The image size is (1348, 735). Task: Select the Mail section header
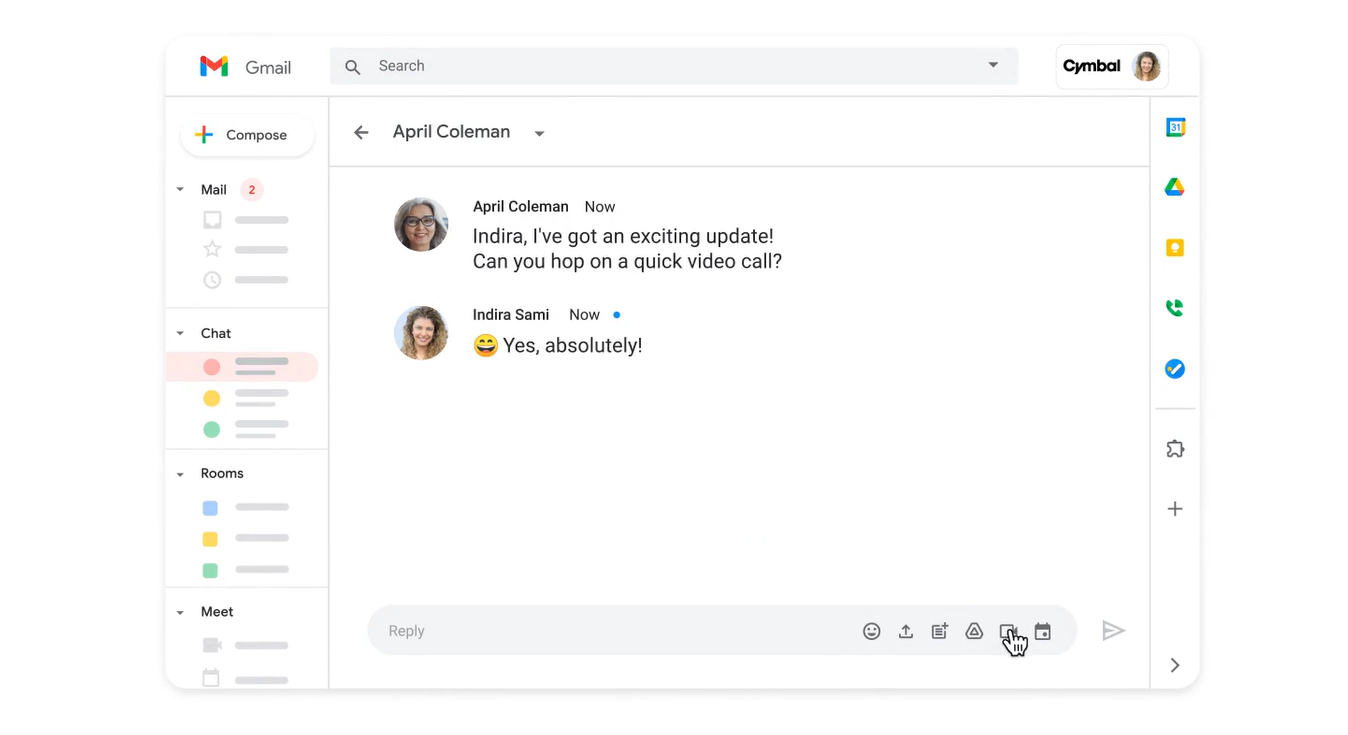click(x=214, y=189)
